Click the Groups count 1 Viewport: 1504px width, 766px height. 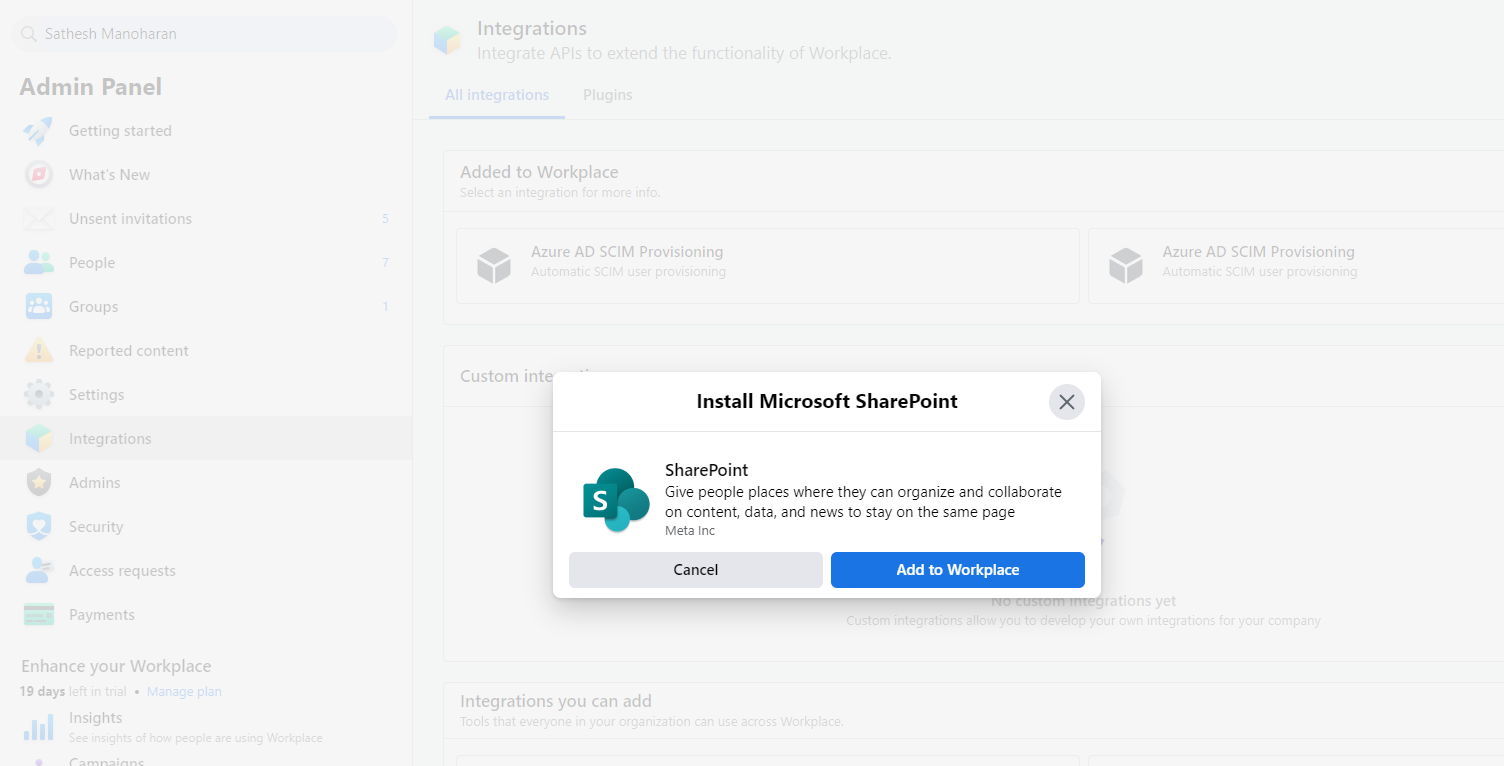point(385,307)
